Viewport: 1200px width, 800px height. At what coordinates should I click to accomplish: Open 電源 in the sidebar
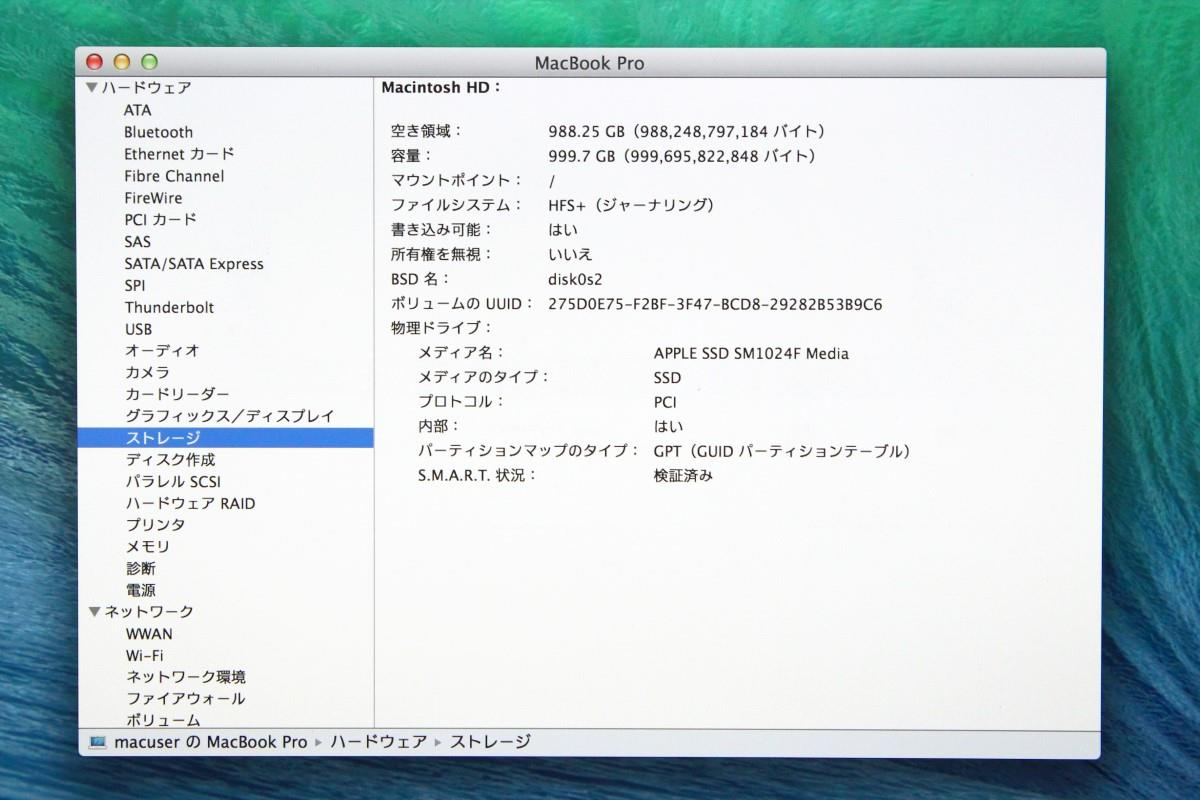(140, 591)
